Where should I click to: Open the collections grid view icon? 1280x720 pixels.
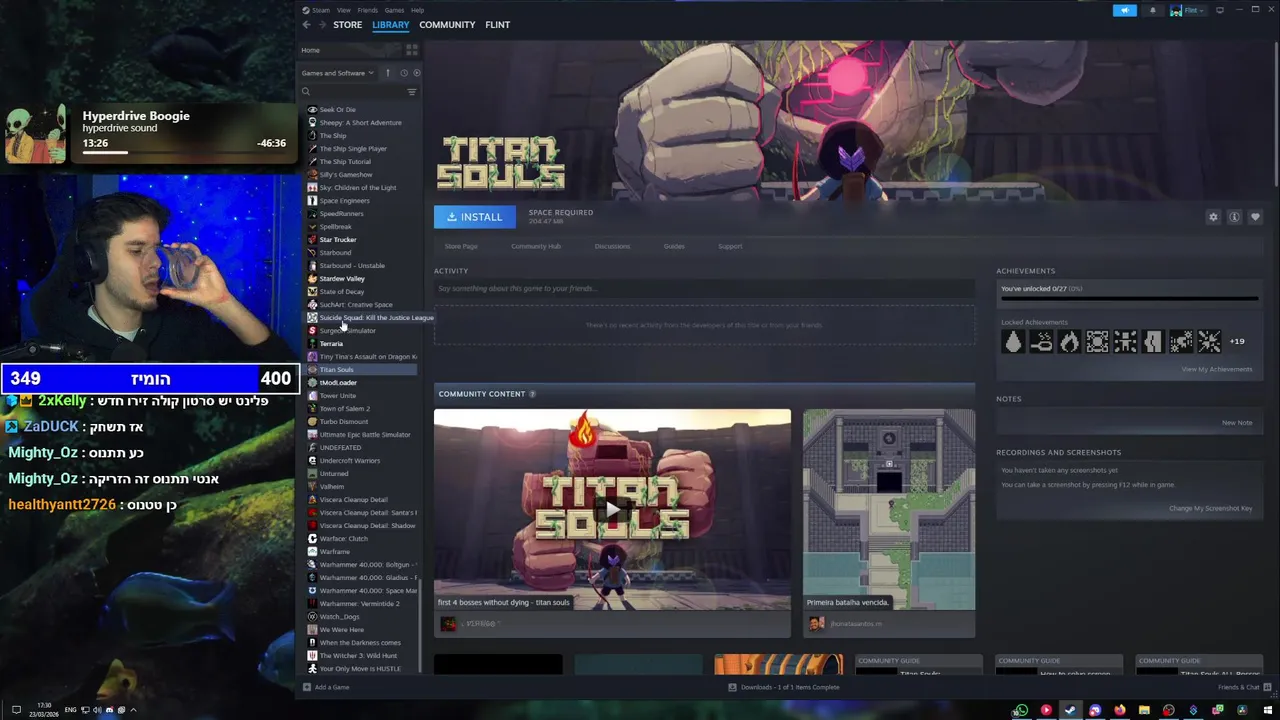click(411, 50)
